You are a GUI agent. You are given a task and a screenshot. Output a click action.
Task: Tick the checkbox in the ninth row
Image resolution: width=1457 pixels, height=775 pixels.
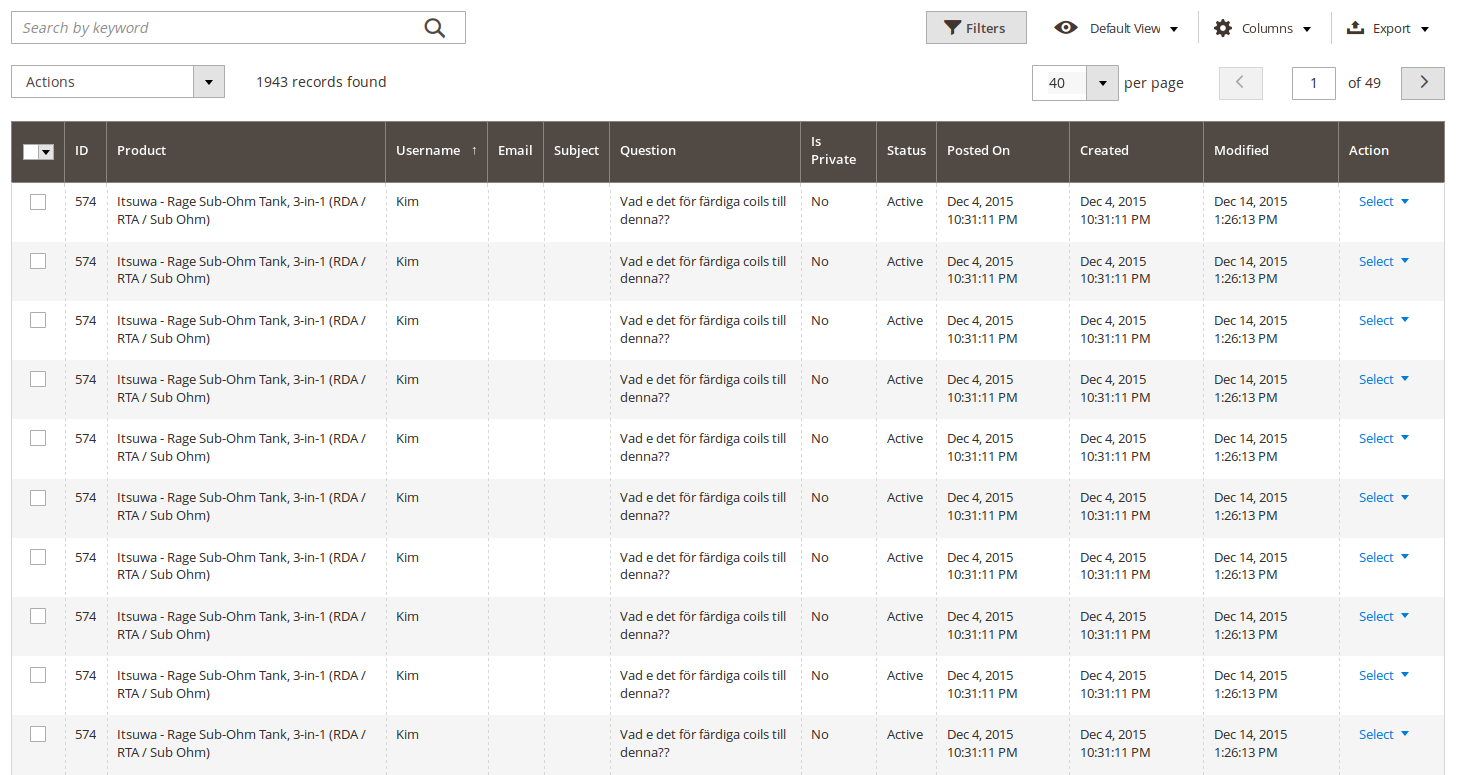coord(38,675)
